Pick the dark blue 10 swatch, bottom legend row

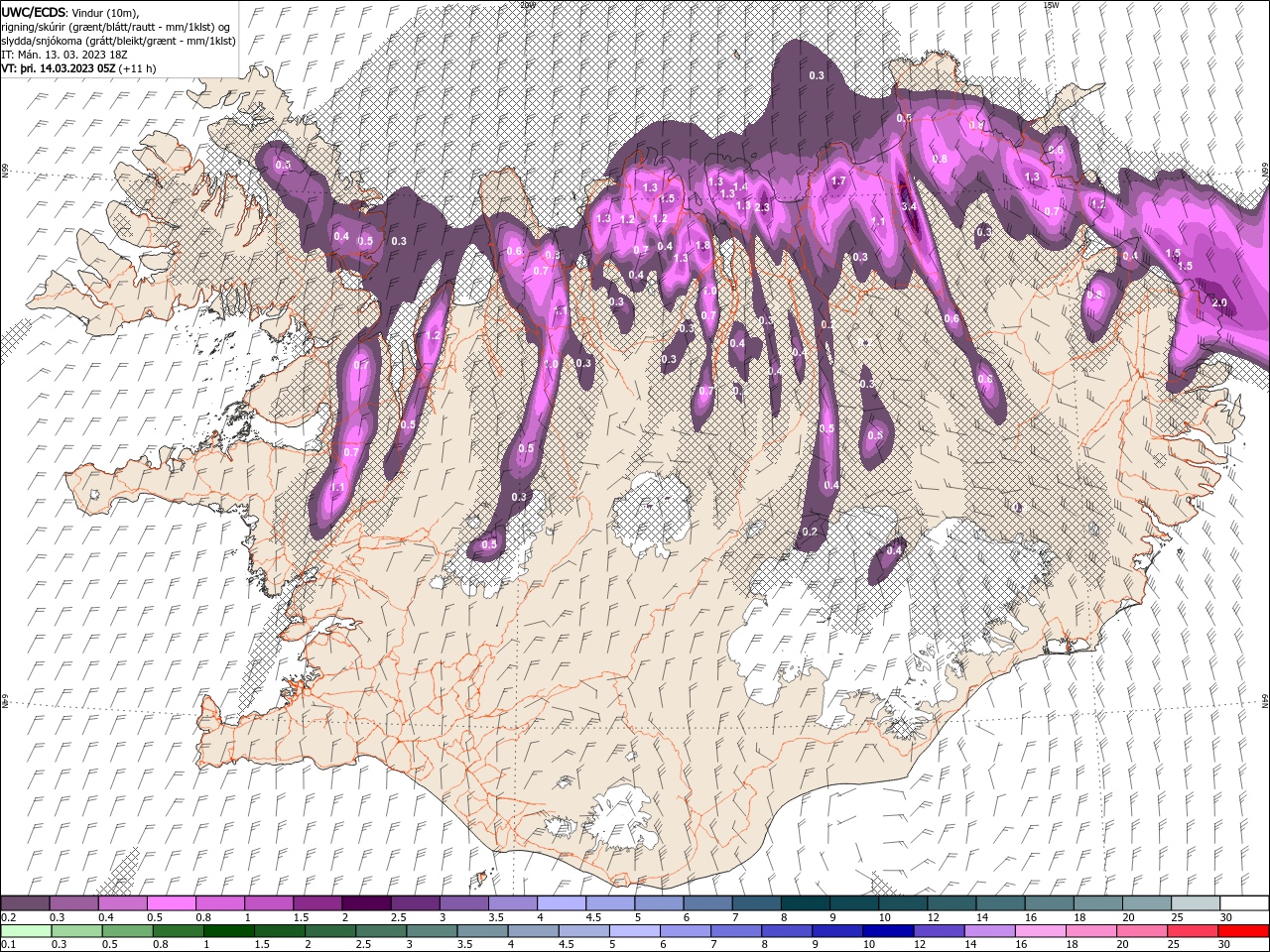pos(888,931)
